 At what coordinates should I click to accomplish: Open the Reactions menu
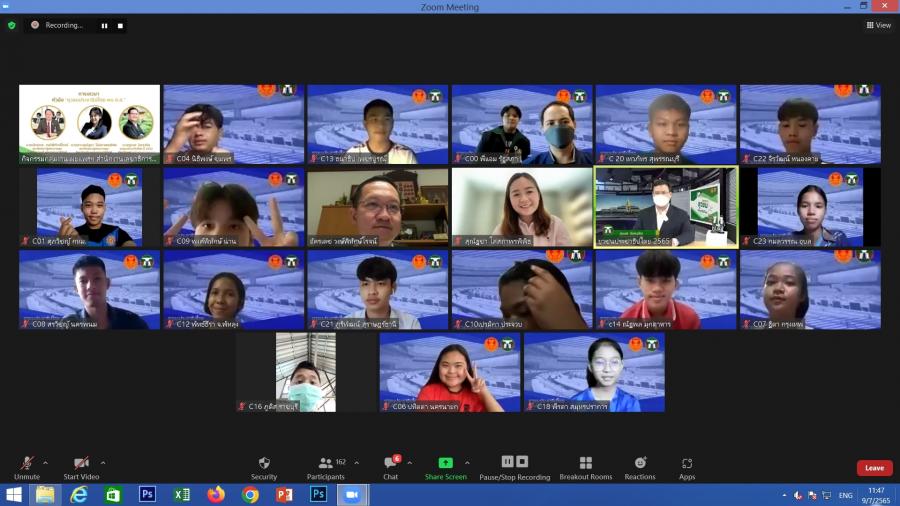click(x=640, y=465)
